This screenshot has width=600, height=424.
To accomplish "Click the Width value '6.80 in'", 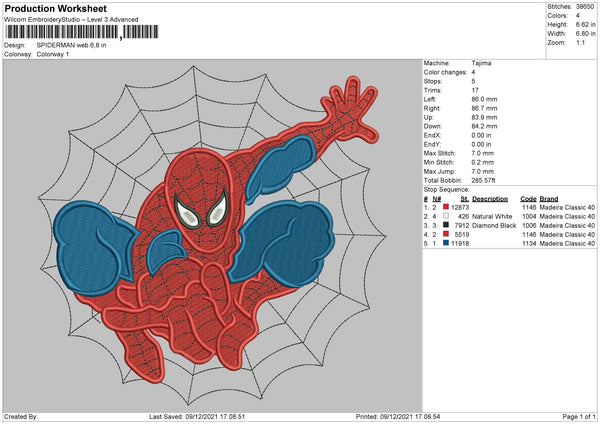I will click(585, 34).
